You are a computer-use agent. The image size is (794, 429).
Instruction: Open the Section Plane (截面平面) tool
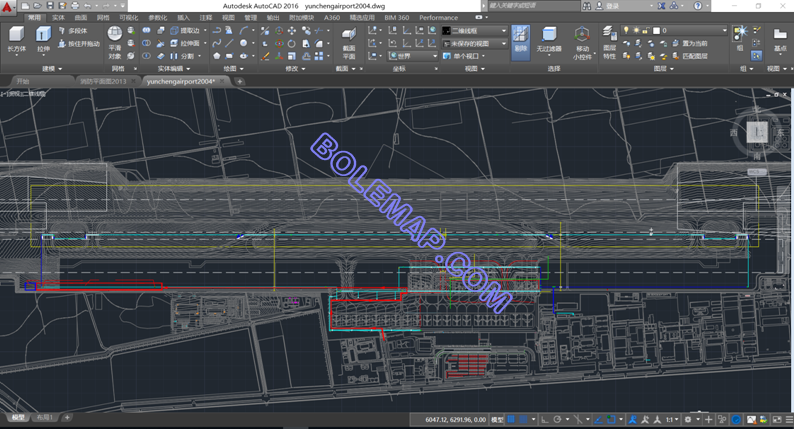tap(349, 43)
